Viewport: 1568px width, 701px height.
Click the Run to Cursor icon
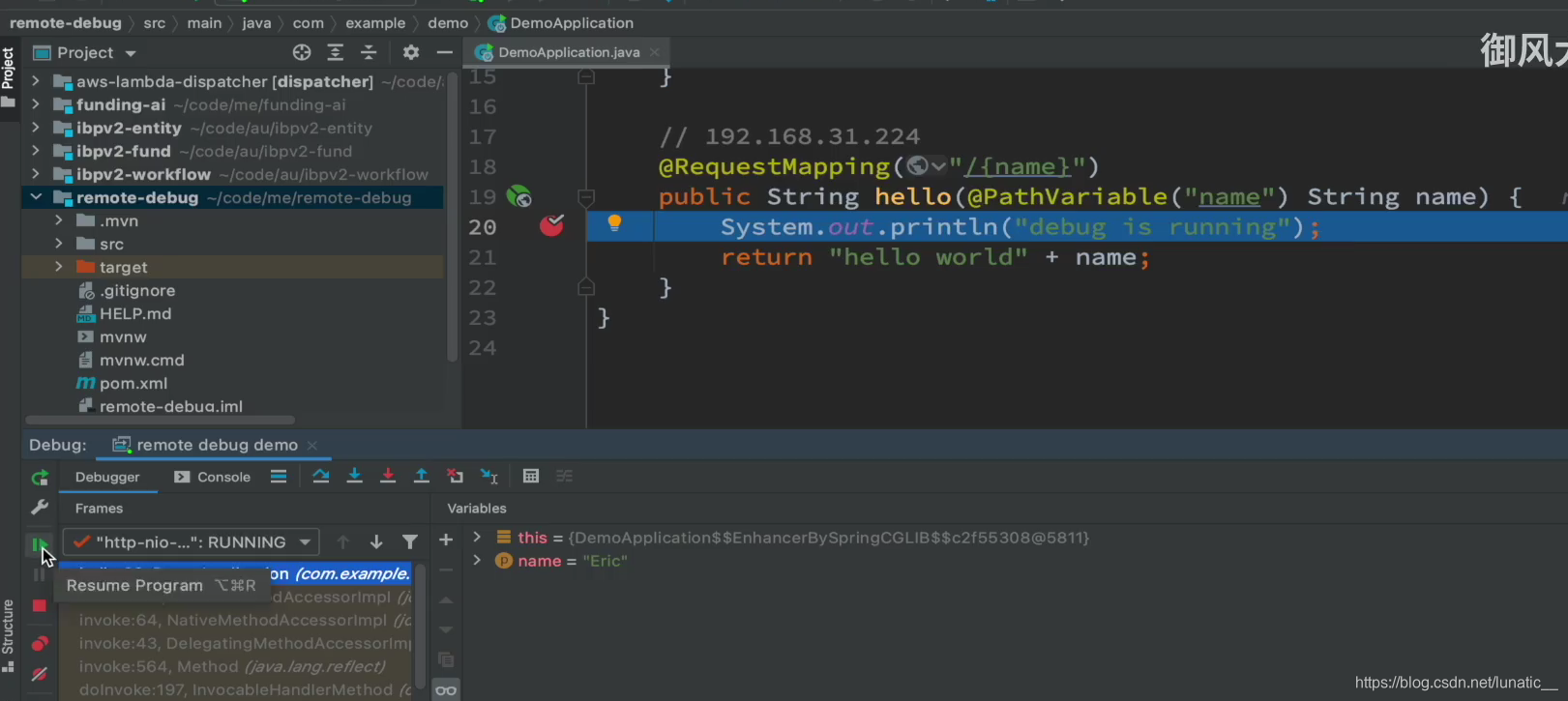click(489, 476)
